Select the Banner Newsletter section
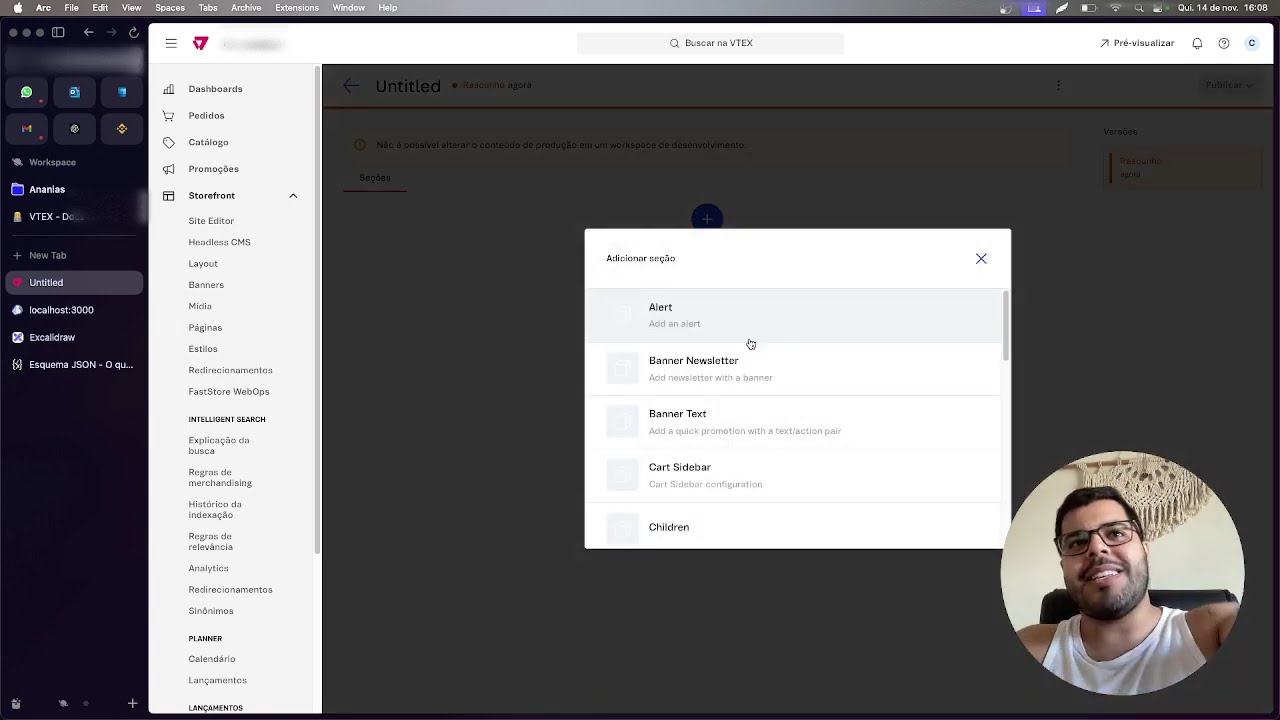1280x720 pixels. point(793,369)
